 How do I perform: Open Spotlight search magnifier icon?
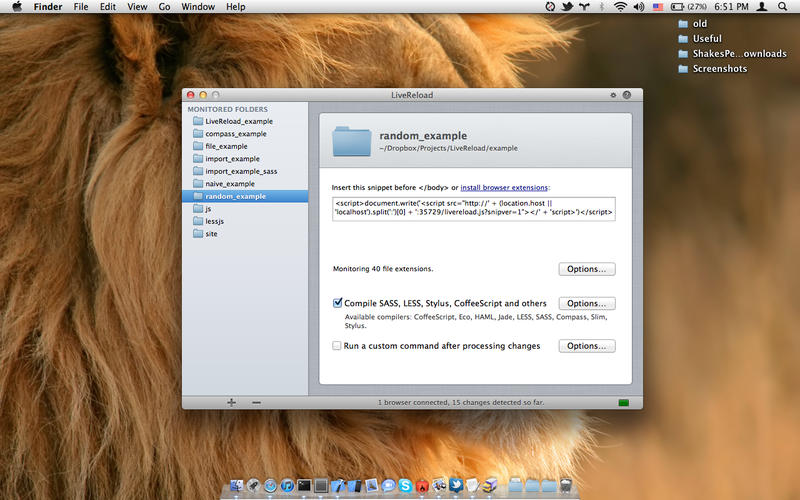[782, 7]
